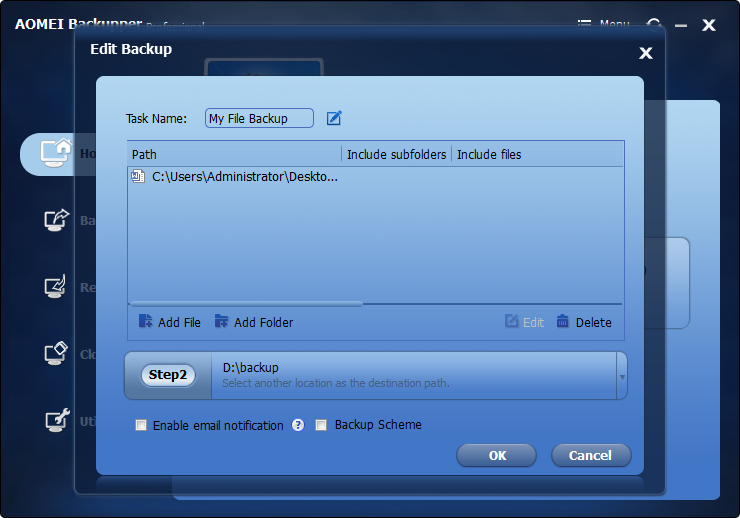The width and height of the screenshot is (740, 518).
Task: Click the Task Name input field
Action: point(258,118)
